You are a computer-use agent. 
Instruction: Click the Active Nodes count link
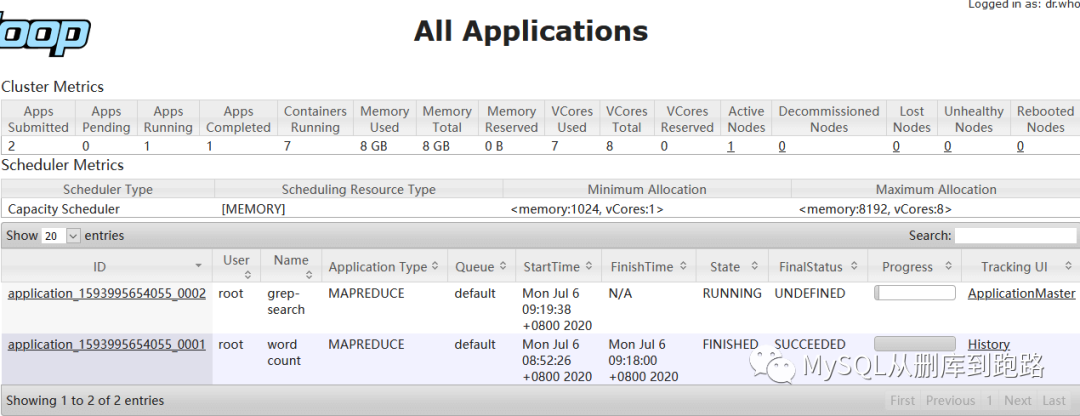click(731, 146)
